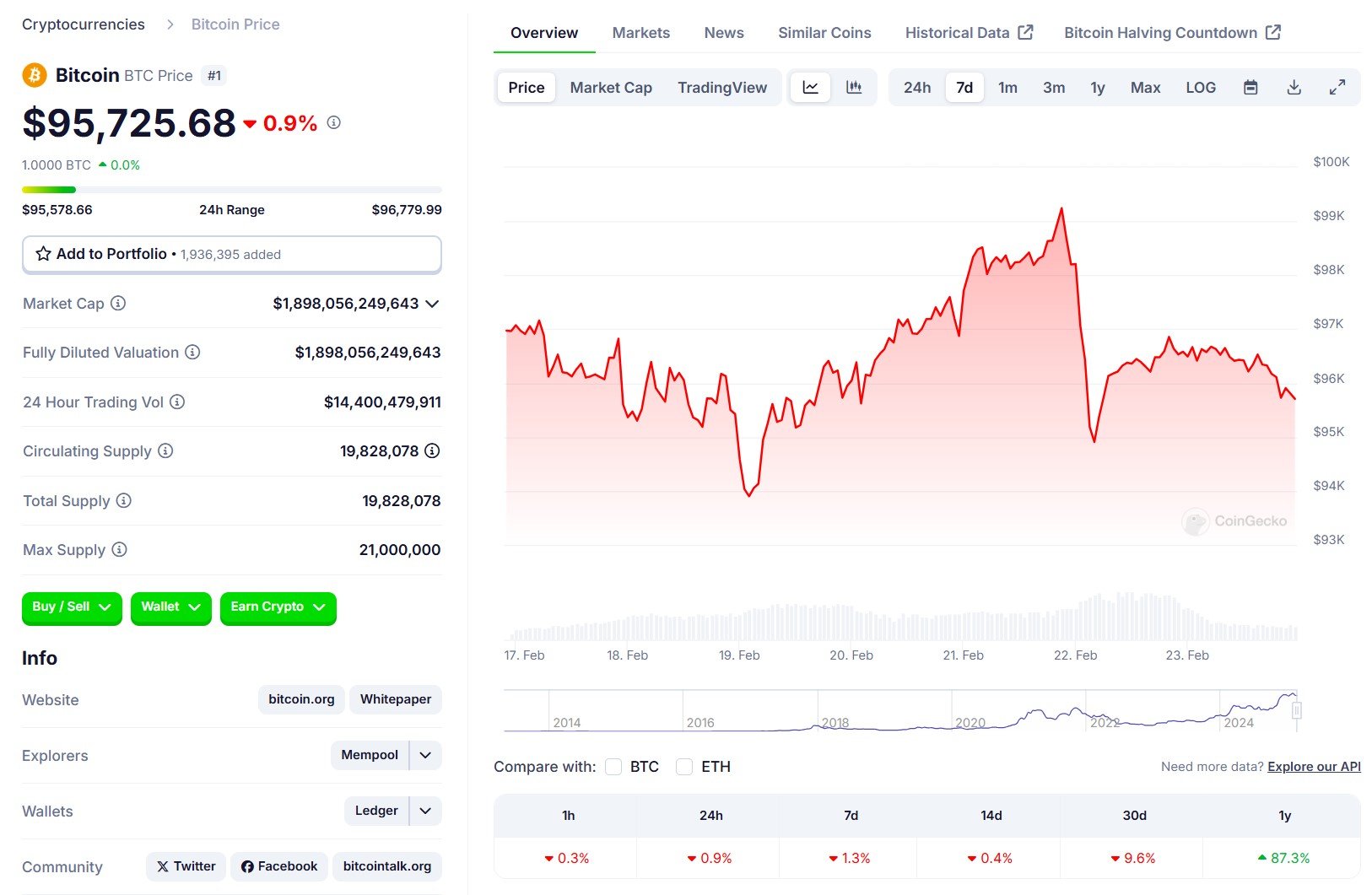Viewport: 1372px width, 895px height.
Task: Enable the BTC compare checkbox
Action: click(613, 767)
